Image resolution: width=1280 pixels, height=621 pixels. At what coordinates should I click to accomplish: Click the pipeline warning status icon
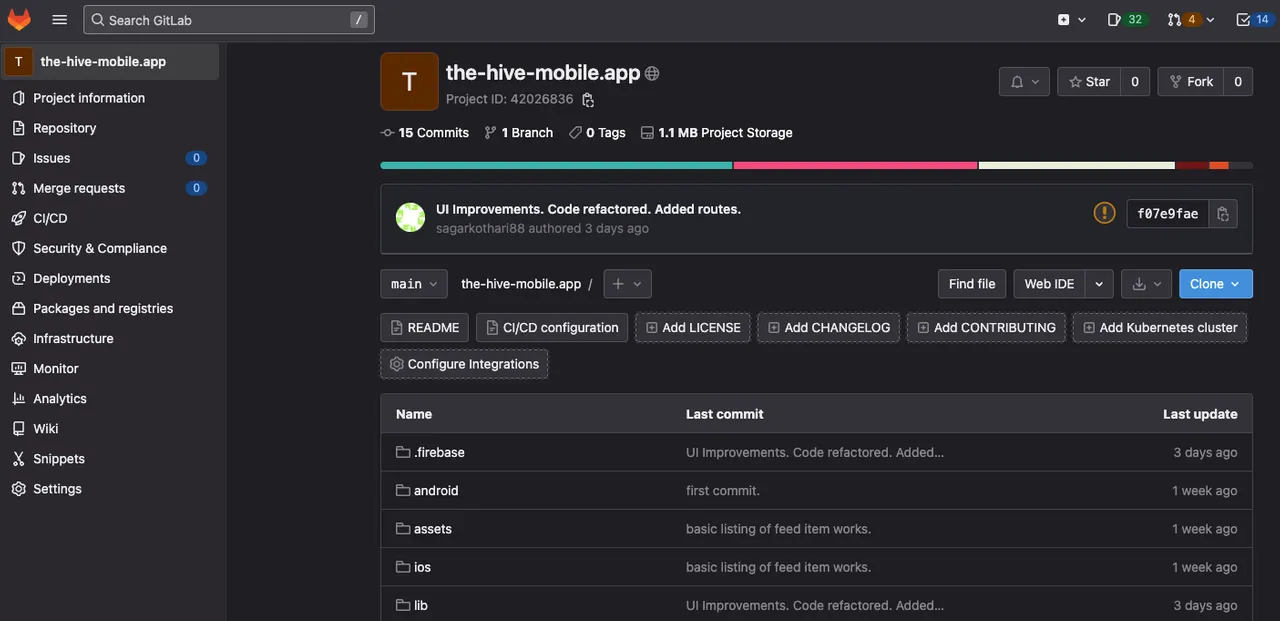point(1104,213)
